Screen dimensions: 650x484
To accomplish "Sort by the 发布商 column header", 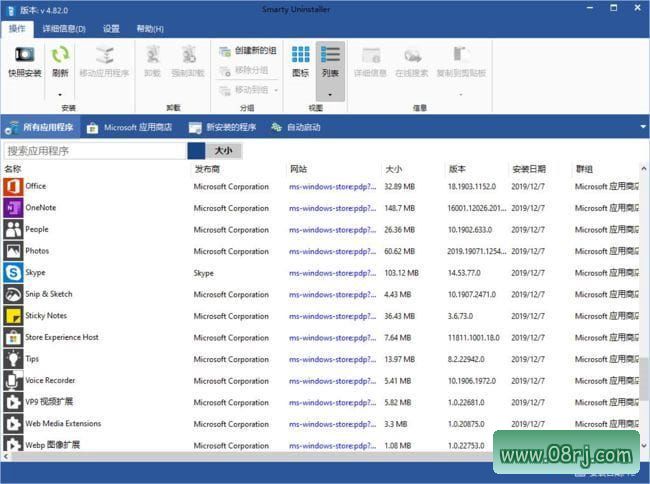I will pyautogui.click(x=207, y=169).
